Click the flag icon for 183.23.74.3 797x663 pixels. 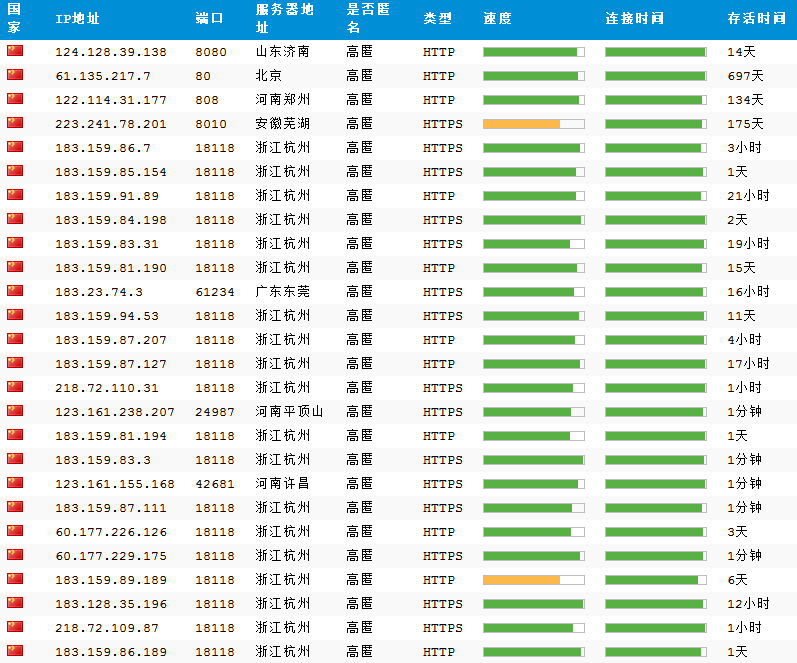(15, 291)
